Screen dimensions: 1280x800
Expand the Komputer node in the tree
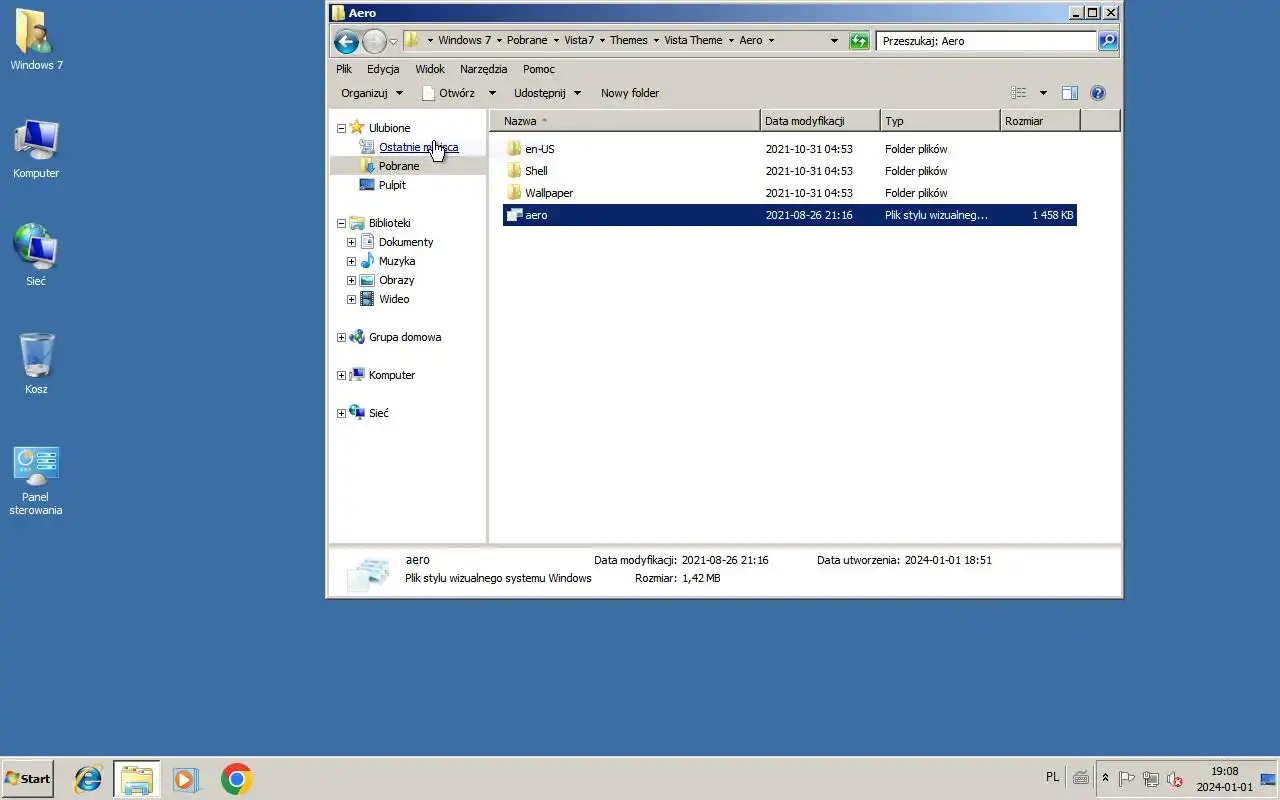pyautogui.click(x=341, y=375)
